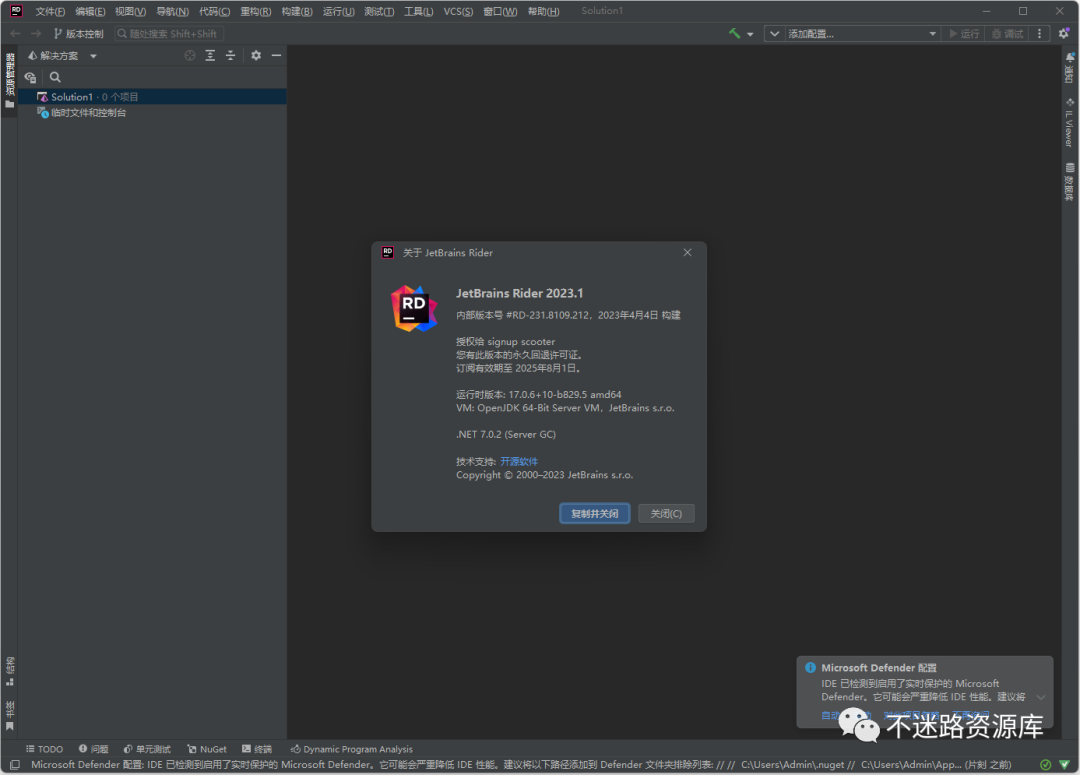Open the NuGet tool window tab
This screenshot has height=775, width=1080.
pos(207,749)
